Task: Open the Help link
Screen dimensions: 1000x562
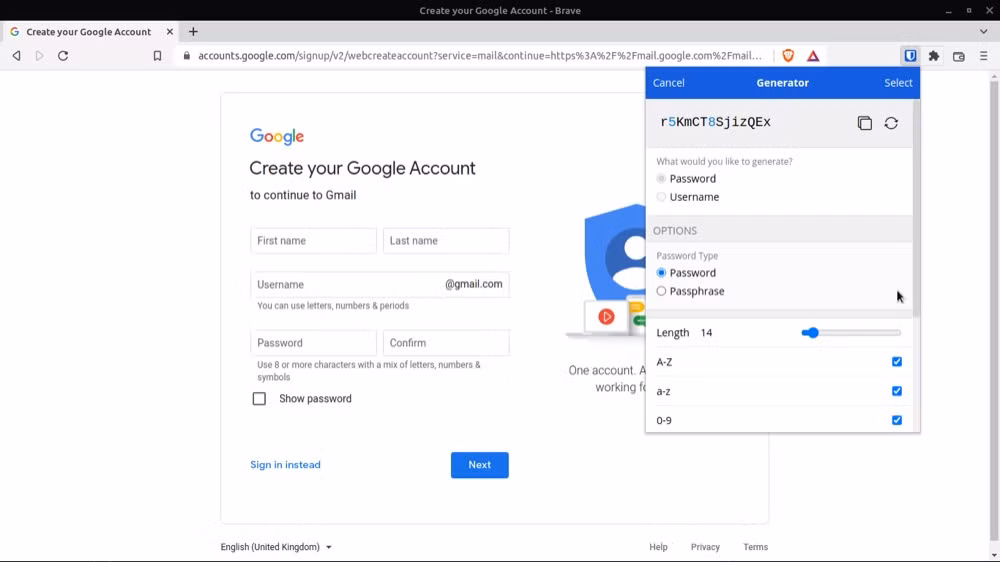Action: [658, 547]
